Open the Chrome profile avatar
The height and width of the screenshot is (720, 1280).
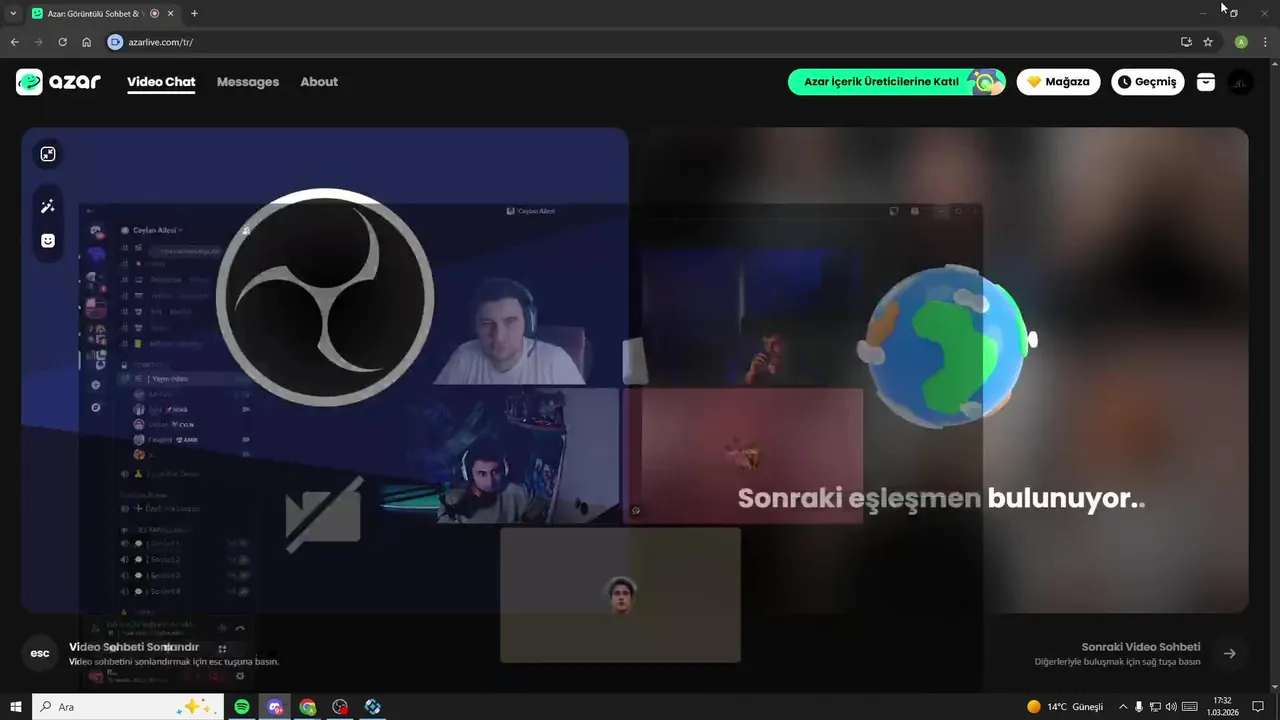click(x=1241, y=42)
